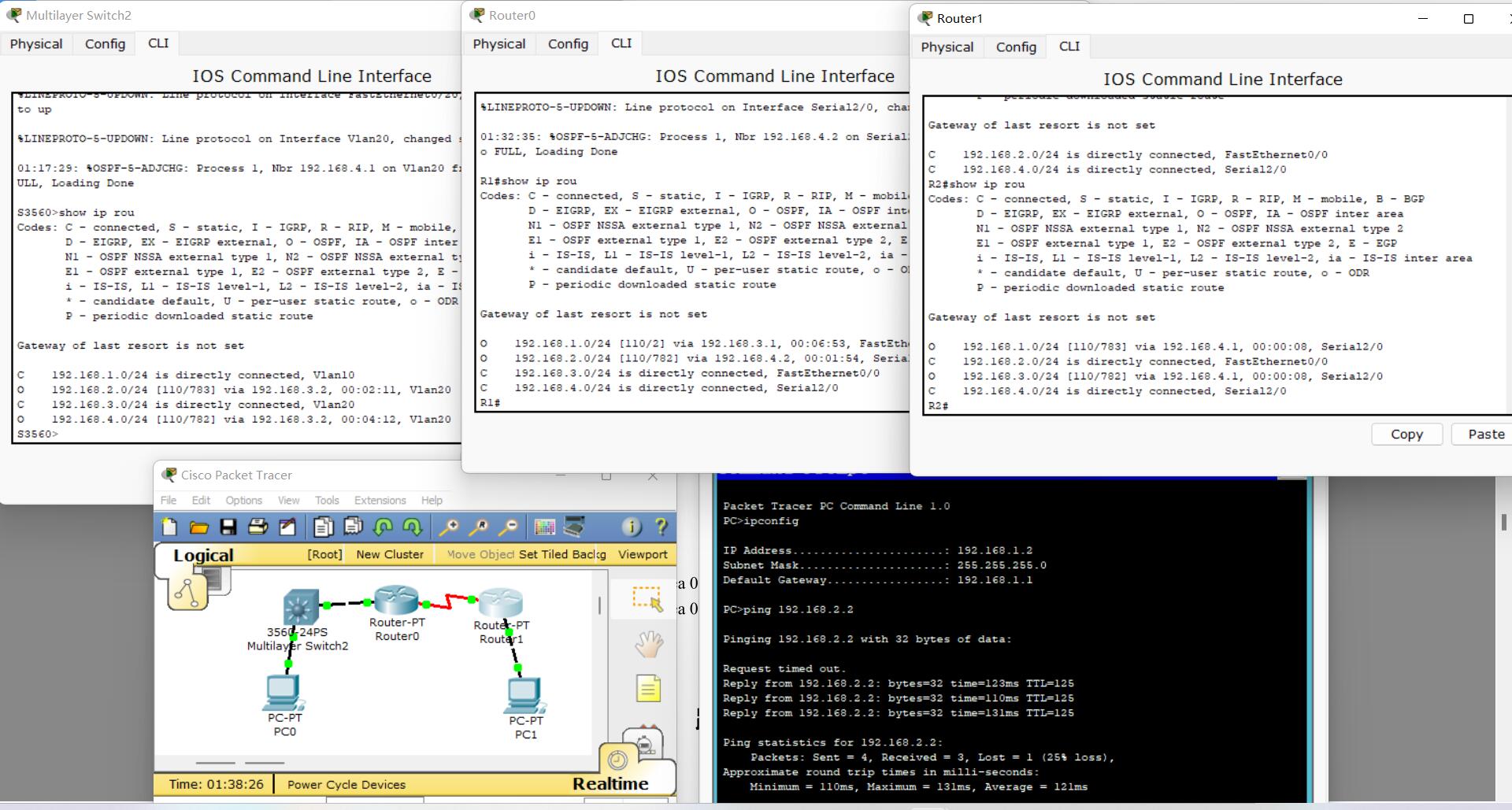Open the Extensions menu in Packet Tracer

click(x=380, y=500)
